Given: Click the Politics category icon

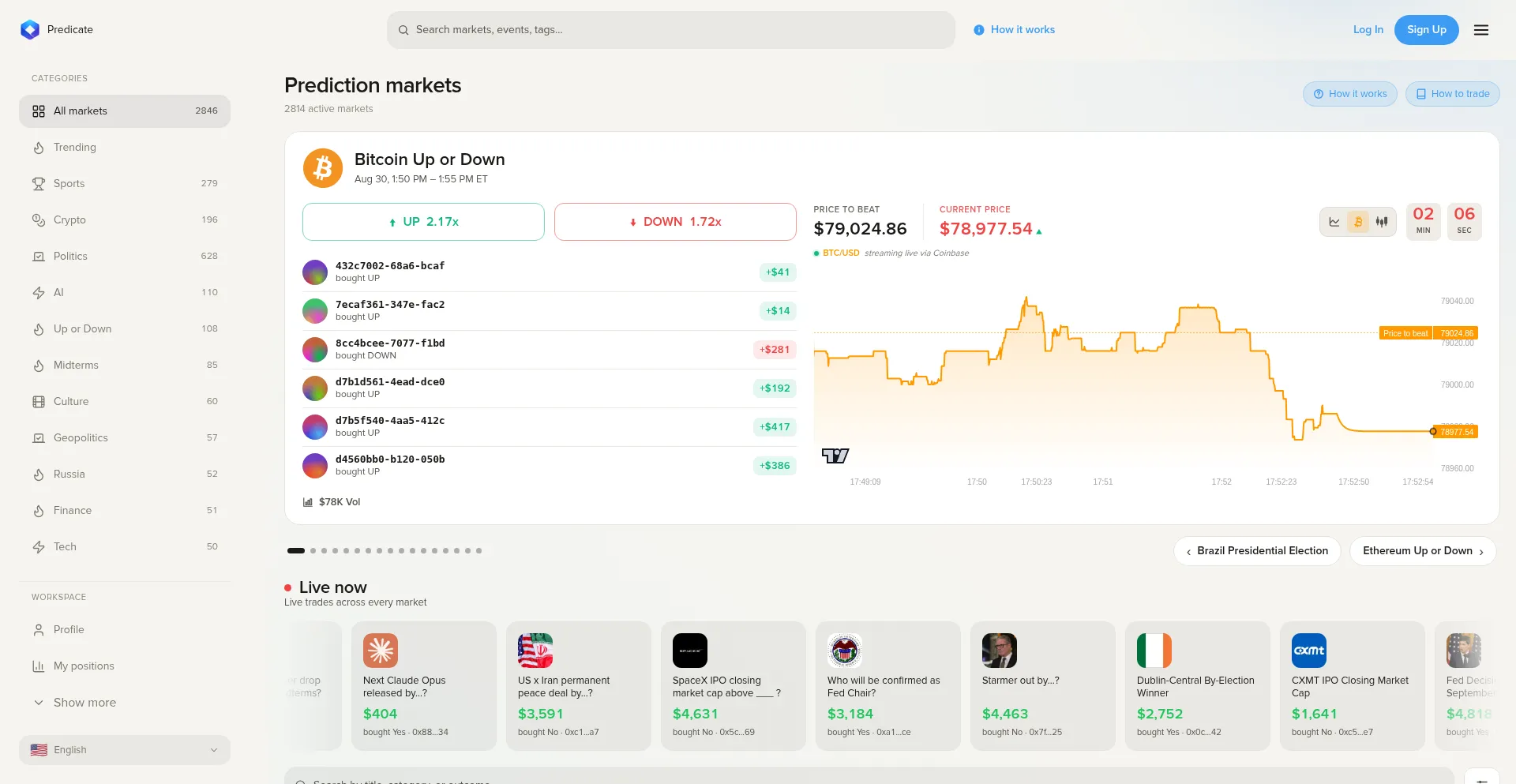Looking at the screenshot, I should 39,257.
